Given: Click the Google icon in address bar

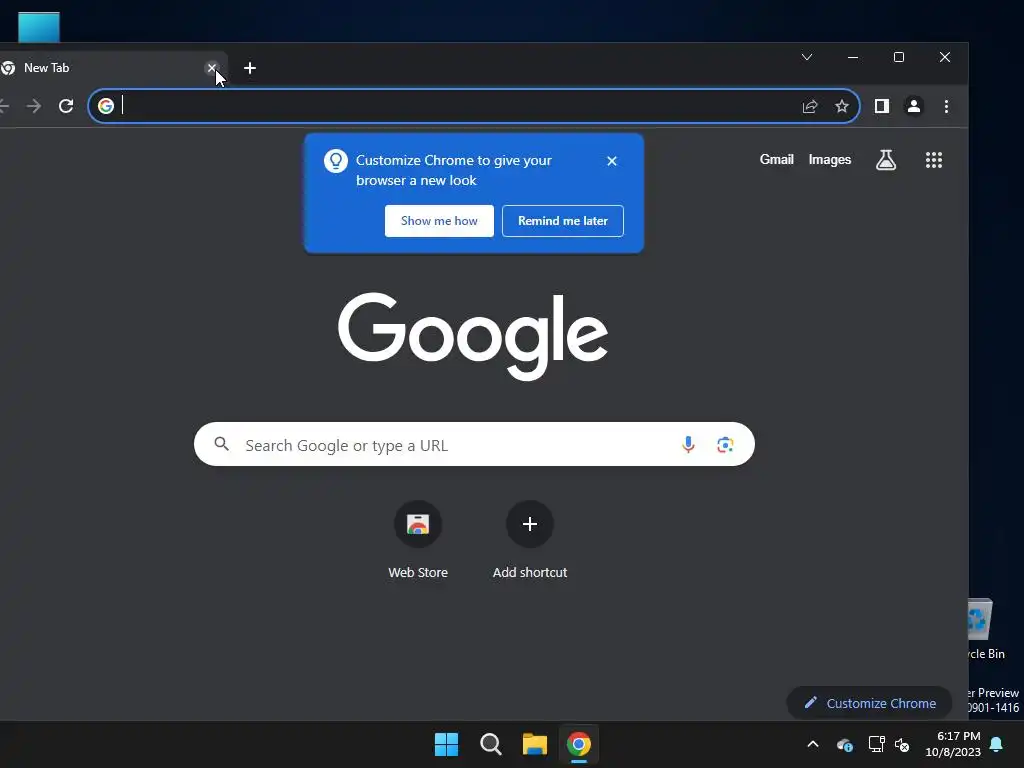Looking at the screenshot, I should (106, 106).
